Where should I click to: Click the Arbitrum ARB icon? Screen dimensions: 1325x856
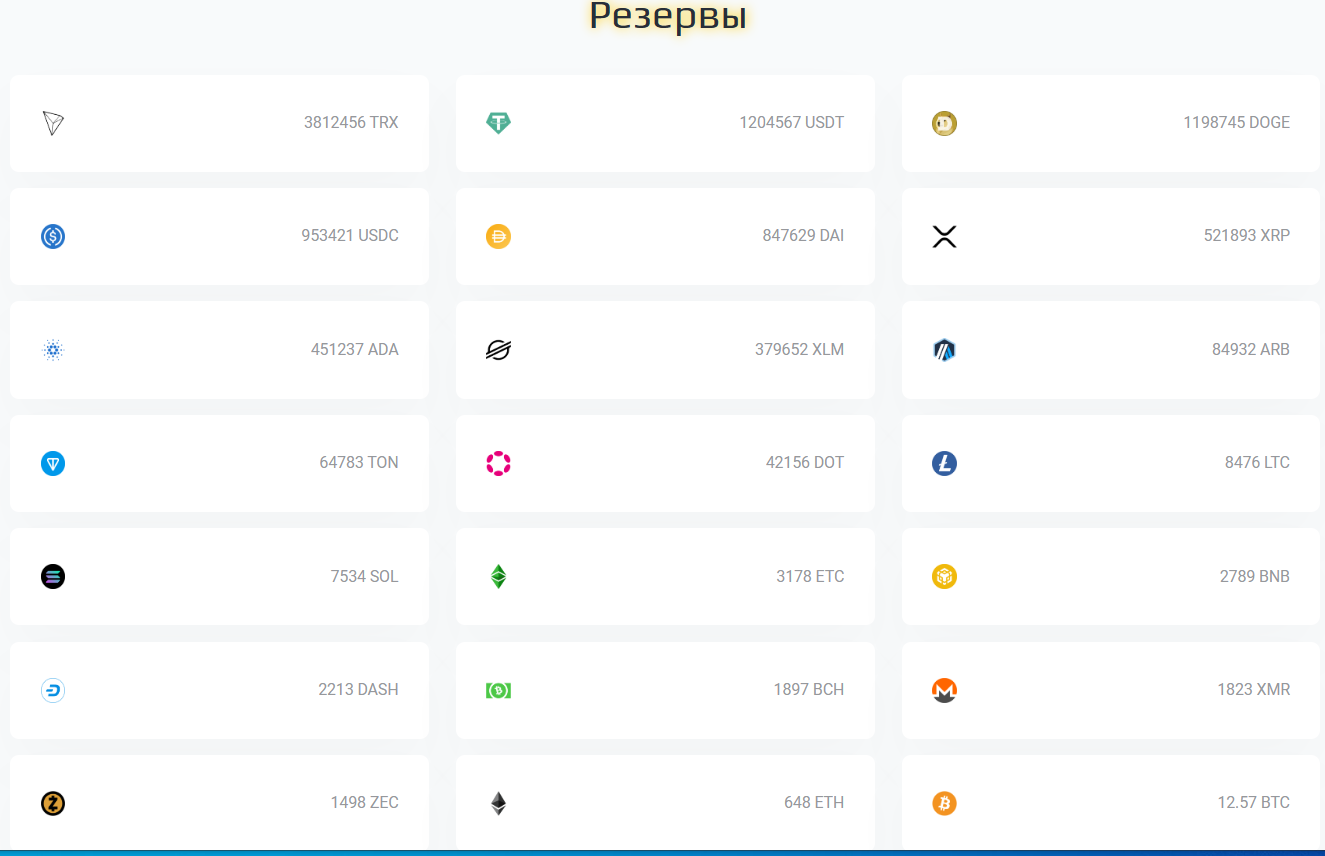(x=944, y=350)
